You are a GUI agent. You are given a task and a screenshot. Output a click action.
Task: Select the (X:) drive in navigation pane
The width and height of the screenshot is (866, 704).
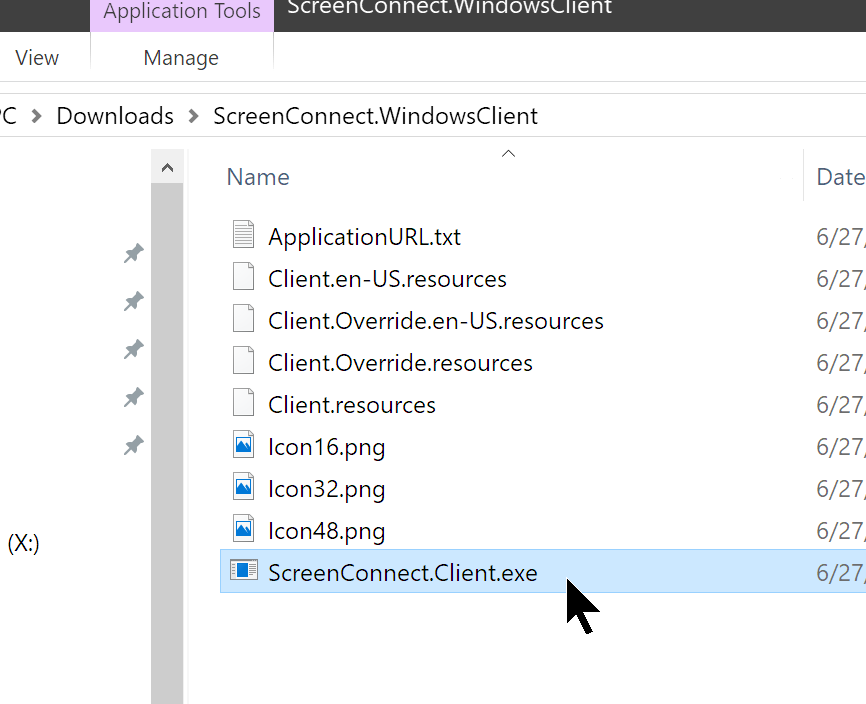click(x=23, y=544)
